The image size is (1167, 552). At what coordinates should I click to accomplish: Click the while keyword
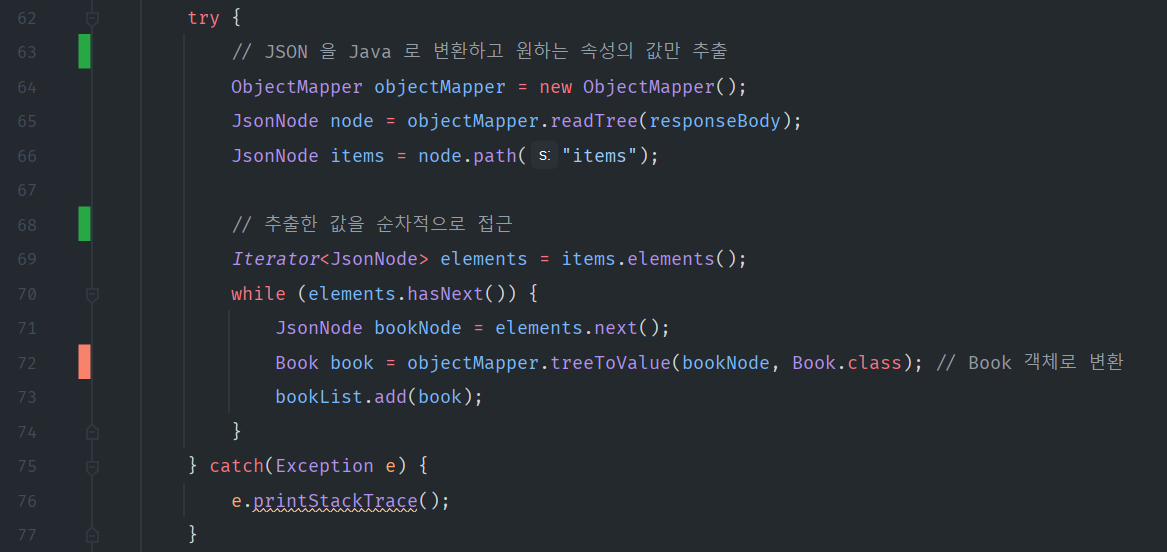tap(258, 294)
